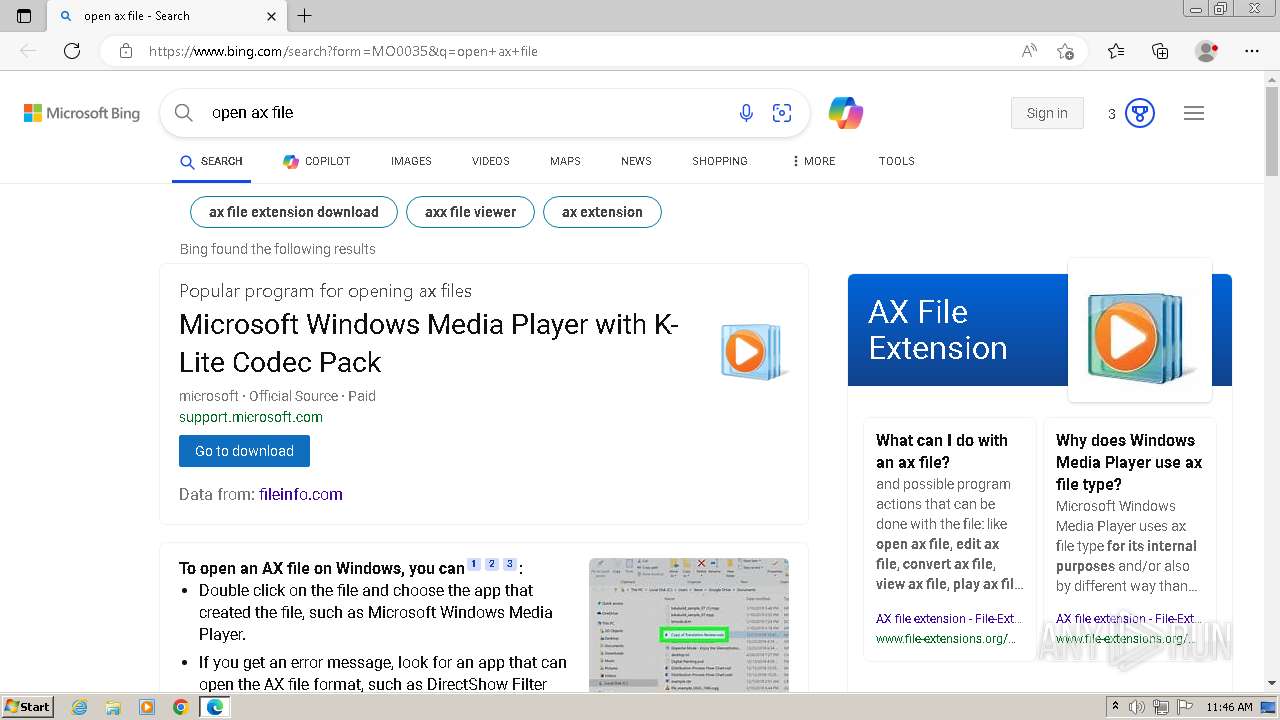Open AX file extension link under first card

pyautogui.click(x=949, y=618)
